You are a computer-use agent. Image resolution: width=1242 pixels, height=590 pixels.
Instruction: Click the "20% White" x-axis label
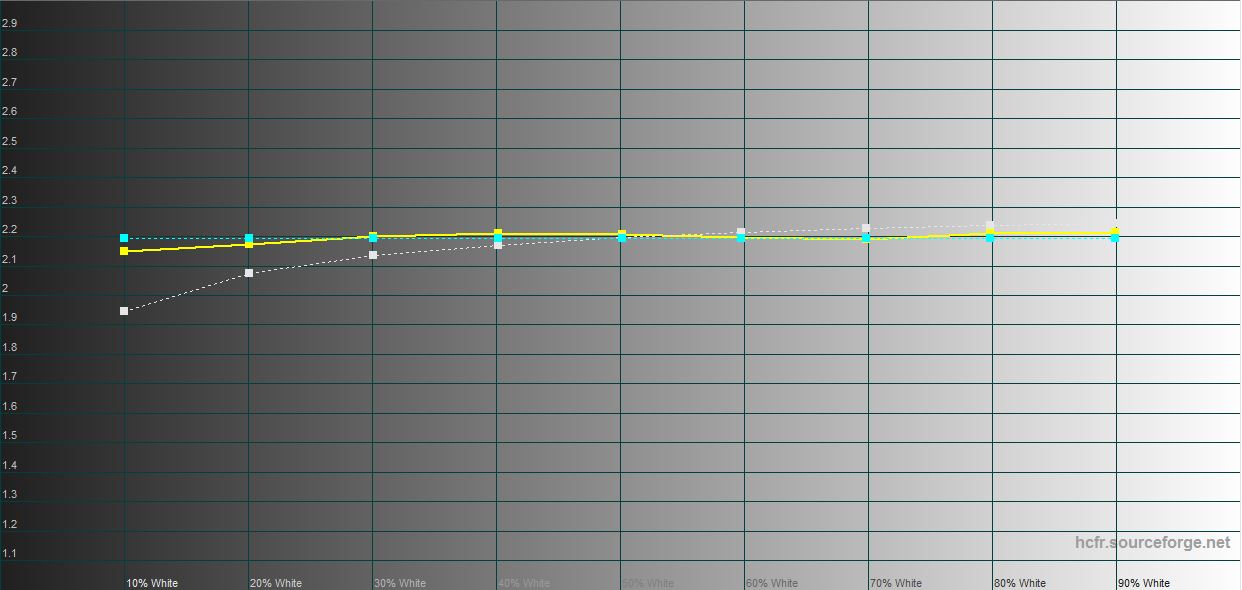pos(276,583)
